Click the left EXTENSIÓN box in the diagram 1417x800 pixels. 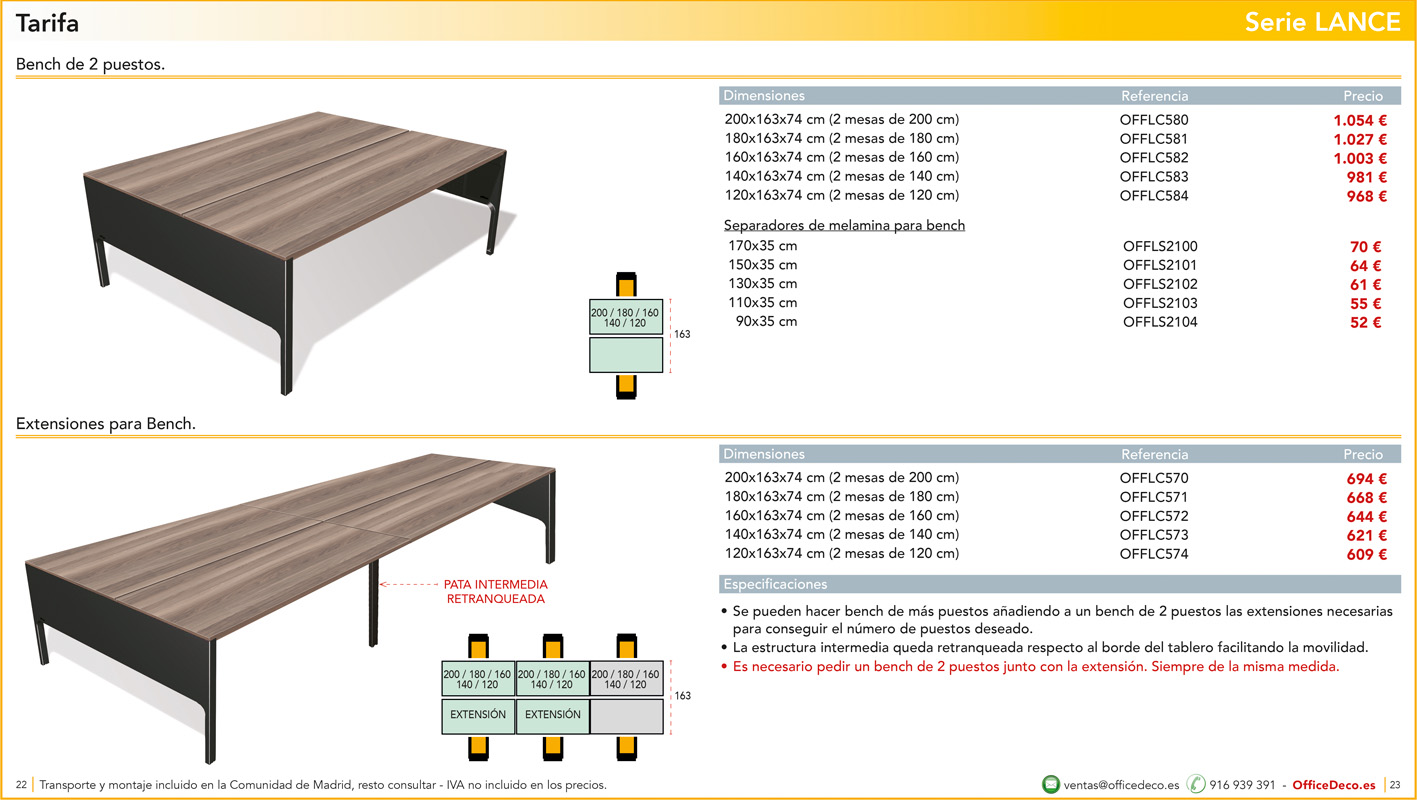coord(478,715)
